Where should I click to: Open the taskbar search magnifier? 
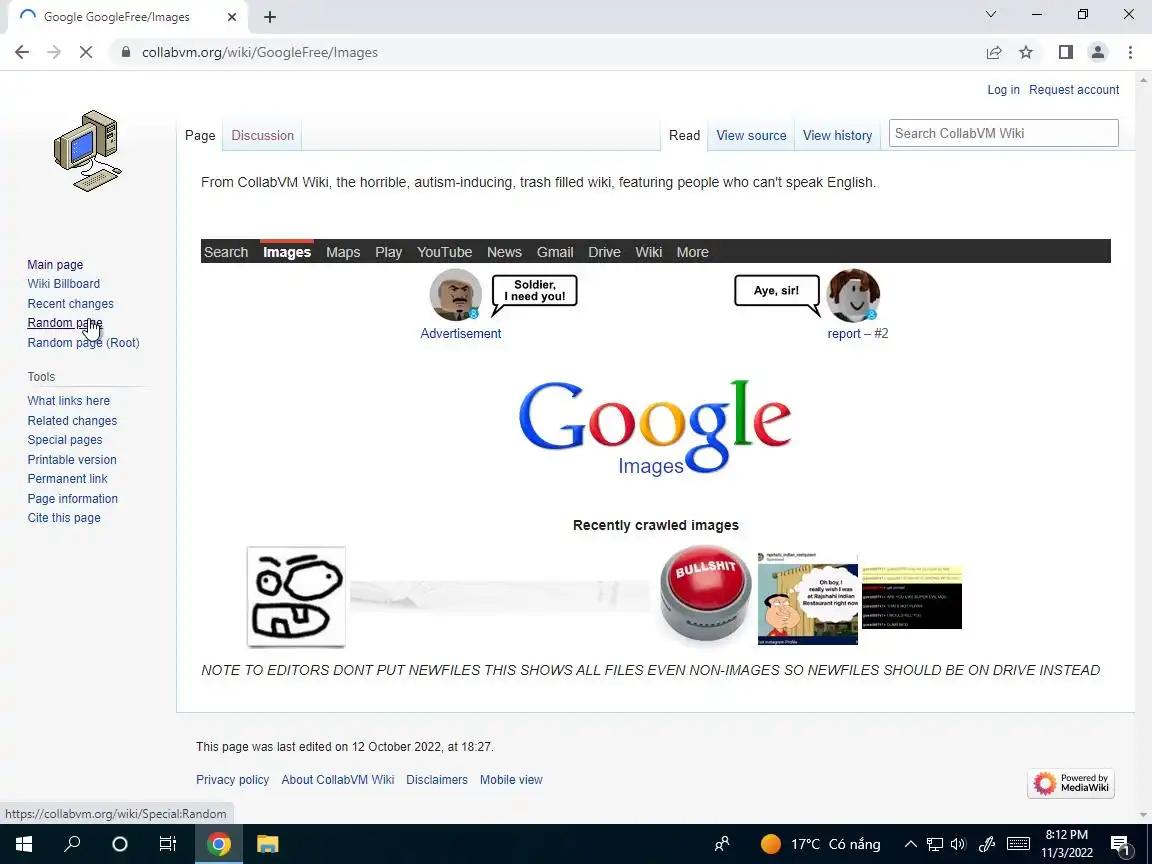click(x=72, y=844)
